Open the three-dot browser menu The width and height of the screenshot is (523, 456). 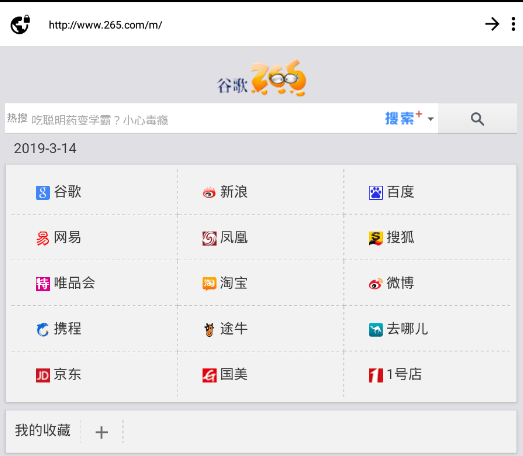tap(513, 24)
